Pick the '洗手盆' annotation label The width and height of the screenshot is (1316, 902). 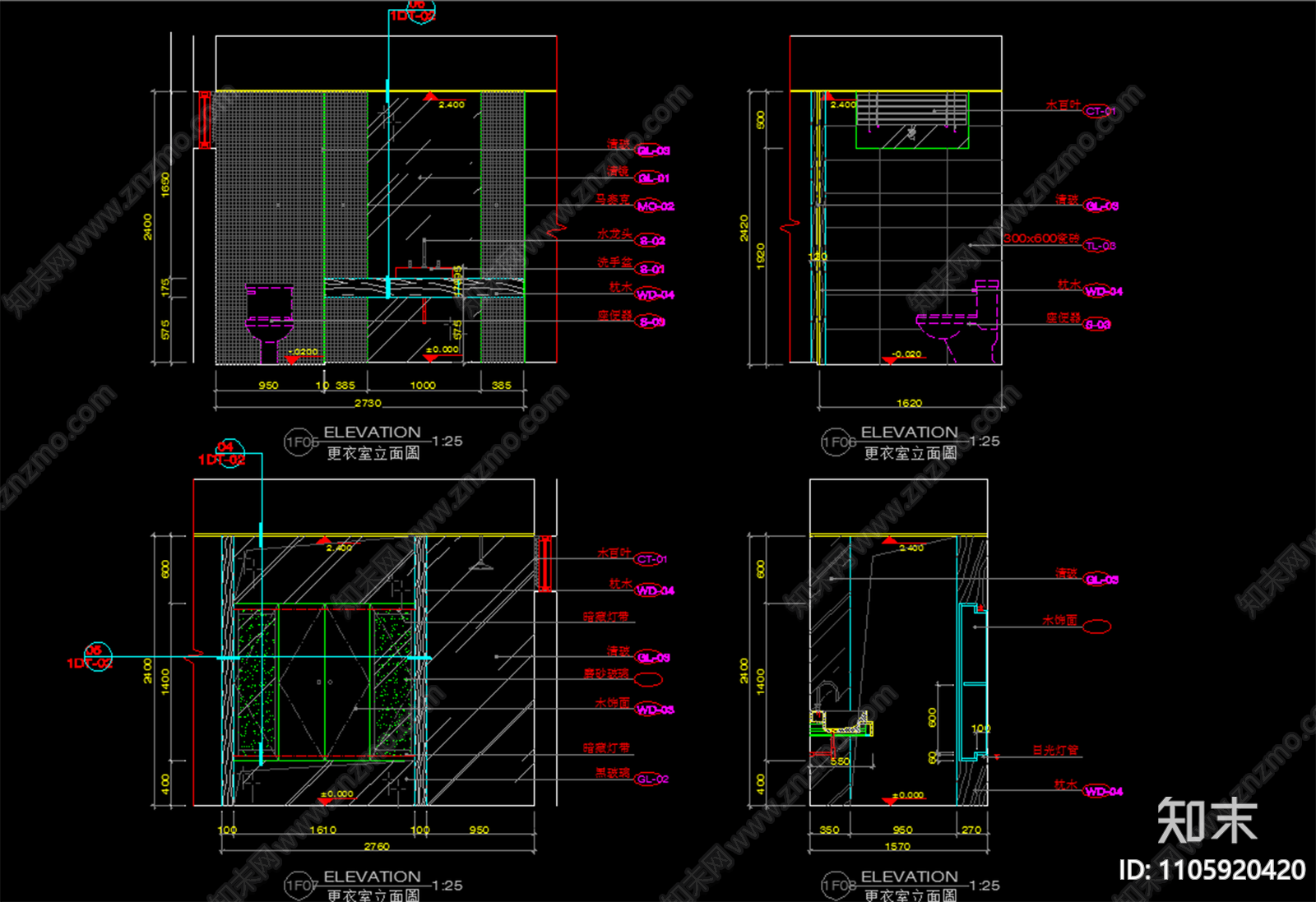(615, 262)
